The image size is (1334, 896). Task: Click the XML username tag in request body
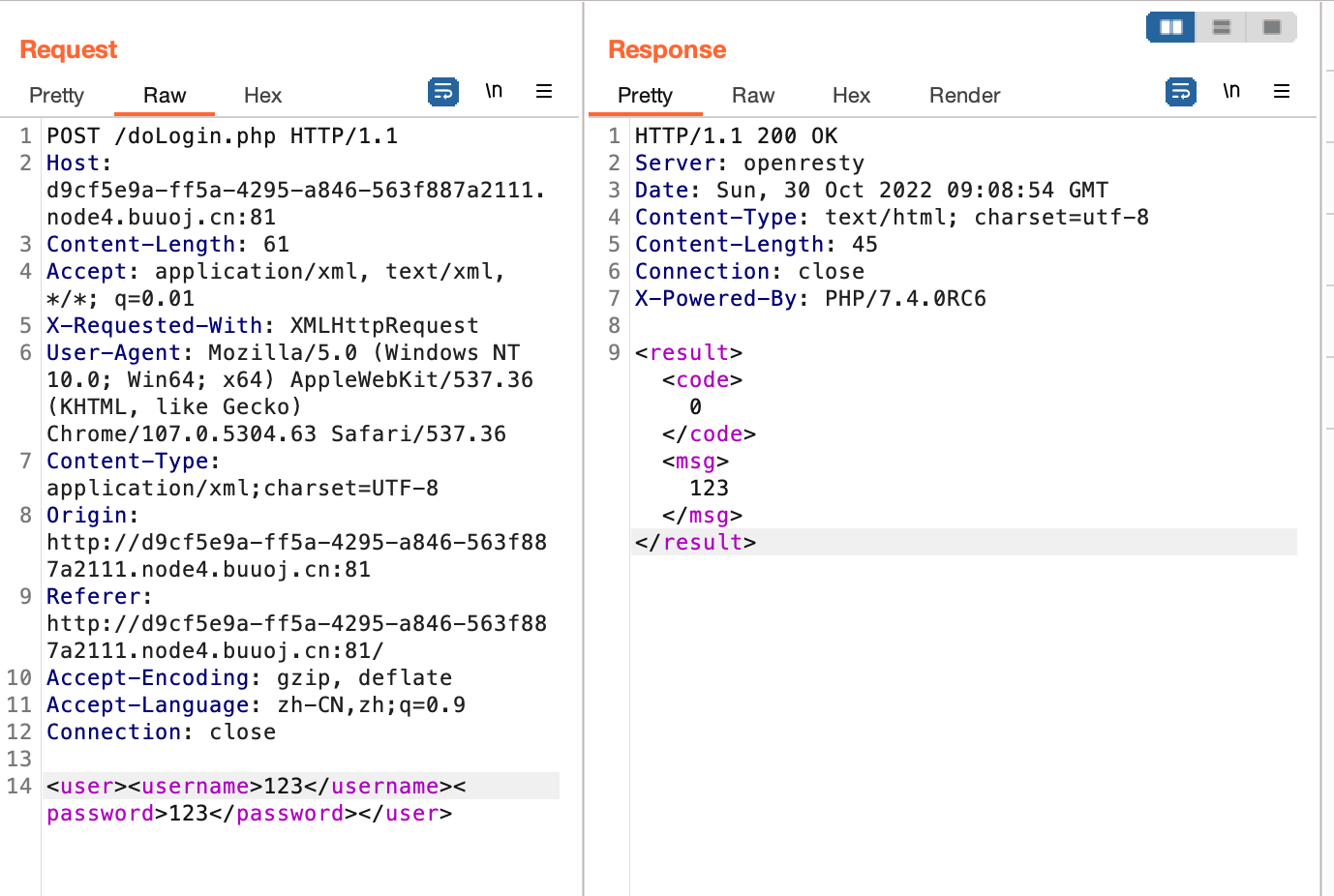(196, 787)
